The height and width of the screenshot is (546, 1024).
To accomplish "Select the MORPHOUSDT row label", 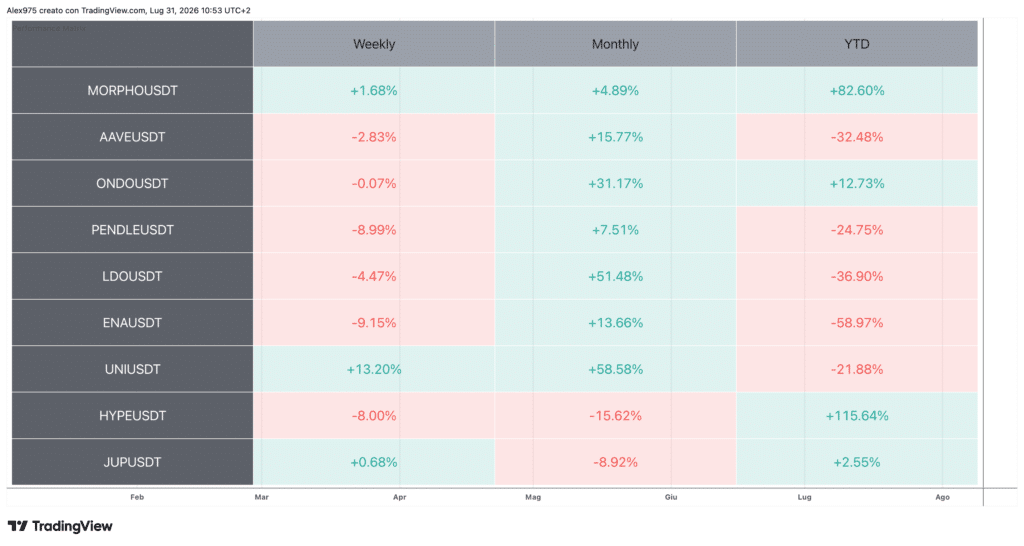I will tap(133, 91).
